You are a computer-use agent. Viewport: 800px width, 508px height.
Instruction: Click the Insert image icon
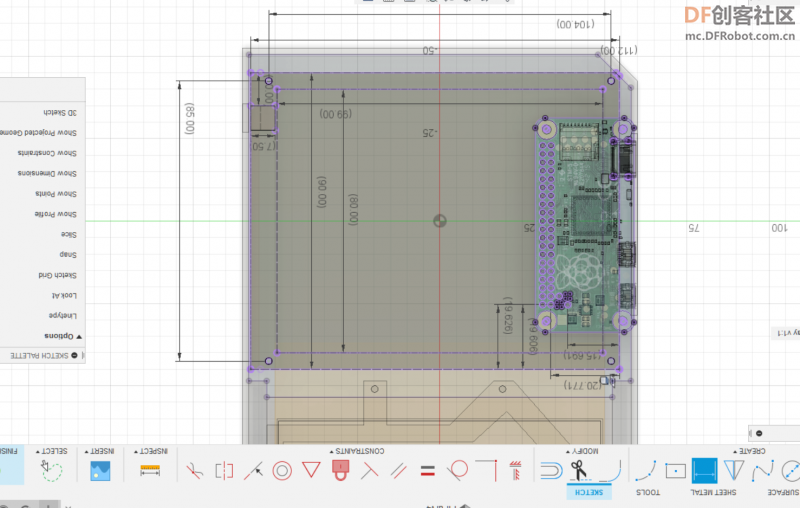pos(100,470)
